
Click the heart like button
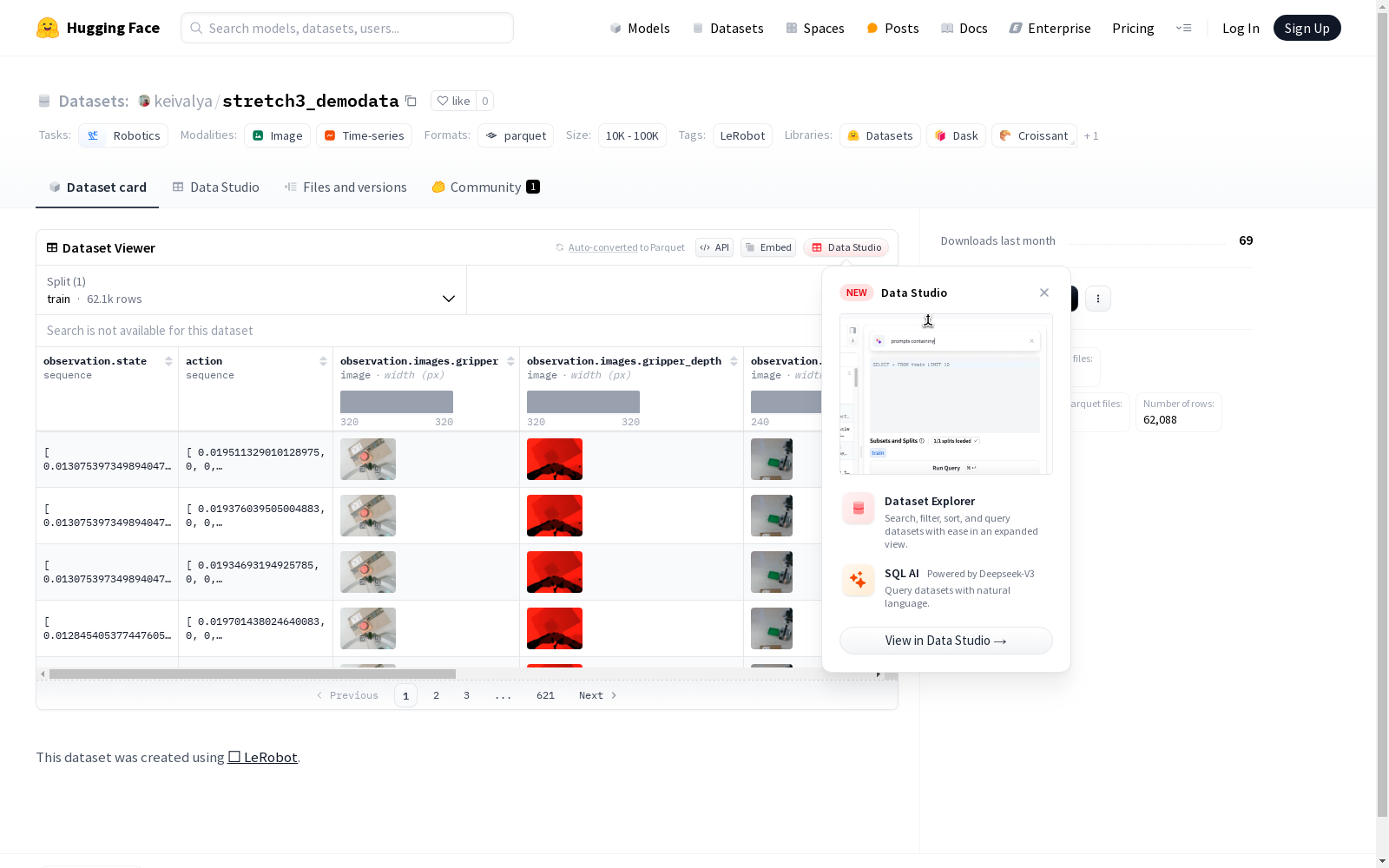pyautogui.click(x=453, y=101)
